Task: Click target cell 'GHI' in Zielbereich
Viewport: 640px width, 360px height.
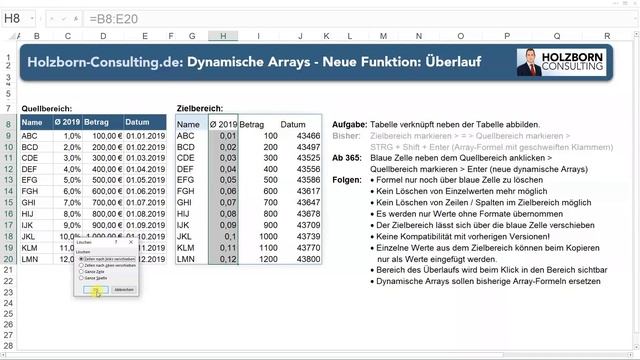Action: (192, 202)
